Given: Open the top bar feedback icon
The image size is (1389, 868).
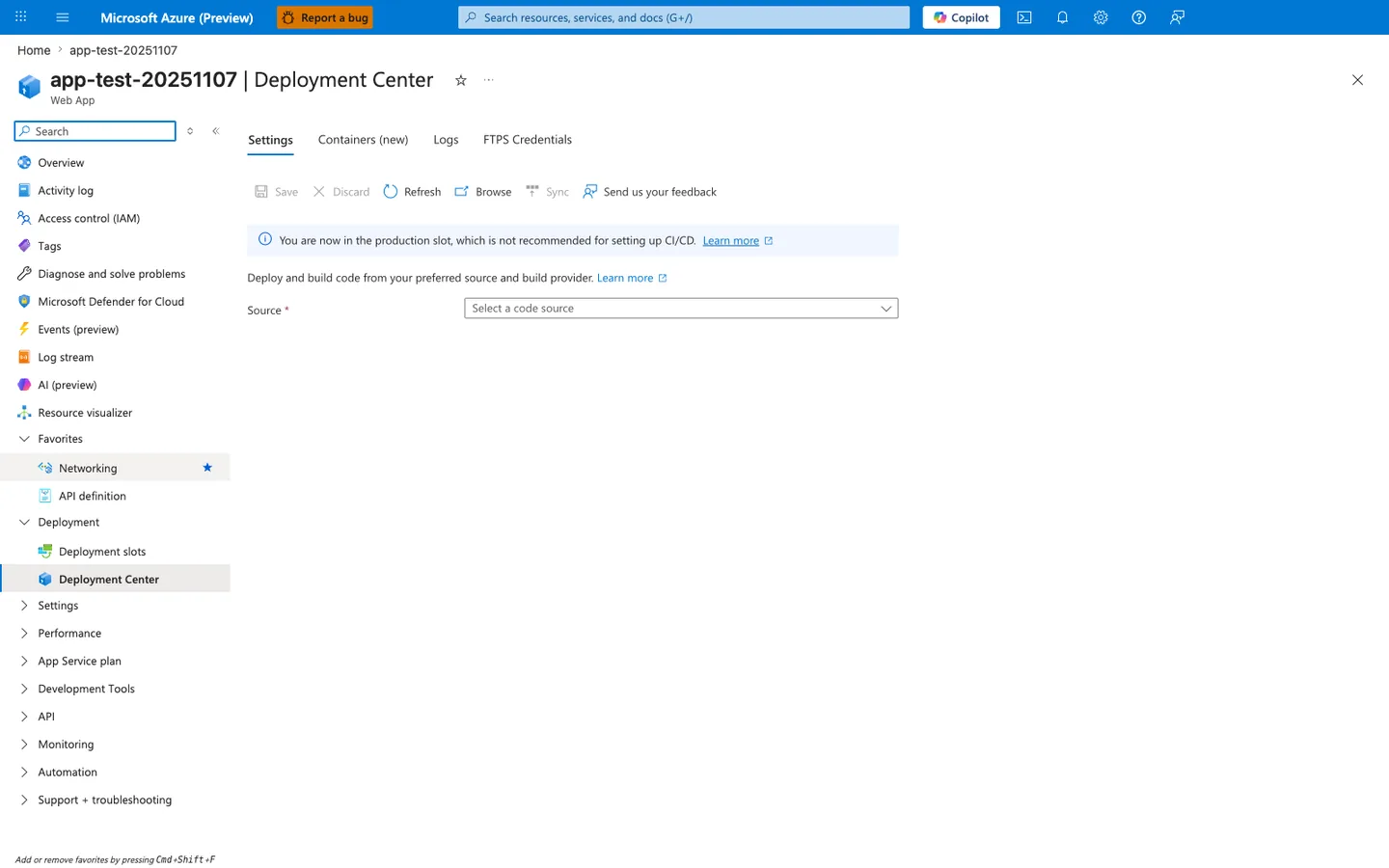Looking at the screenshot, I should click(x=1177, y=17).
